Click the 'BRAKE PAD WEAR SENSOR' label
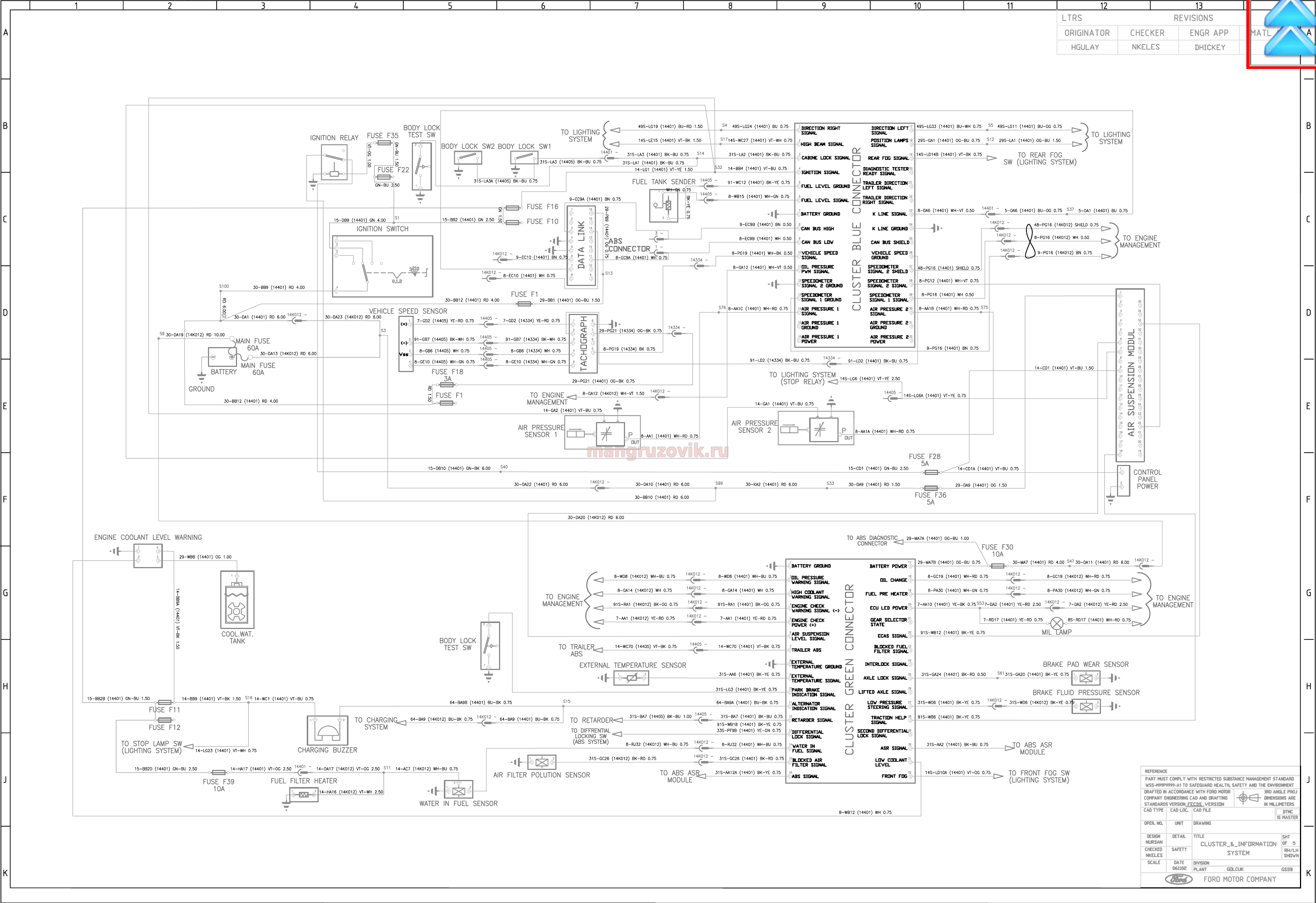This screenshot has width=1316, height=903. pyautogui.click(x=1086, y=664)
